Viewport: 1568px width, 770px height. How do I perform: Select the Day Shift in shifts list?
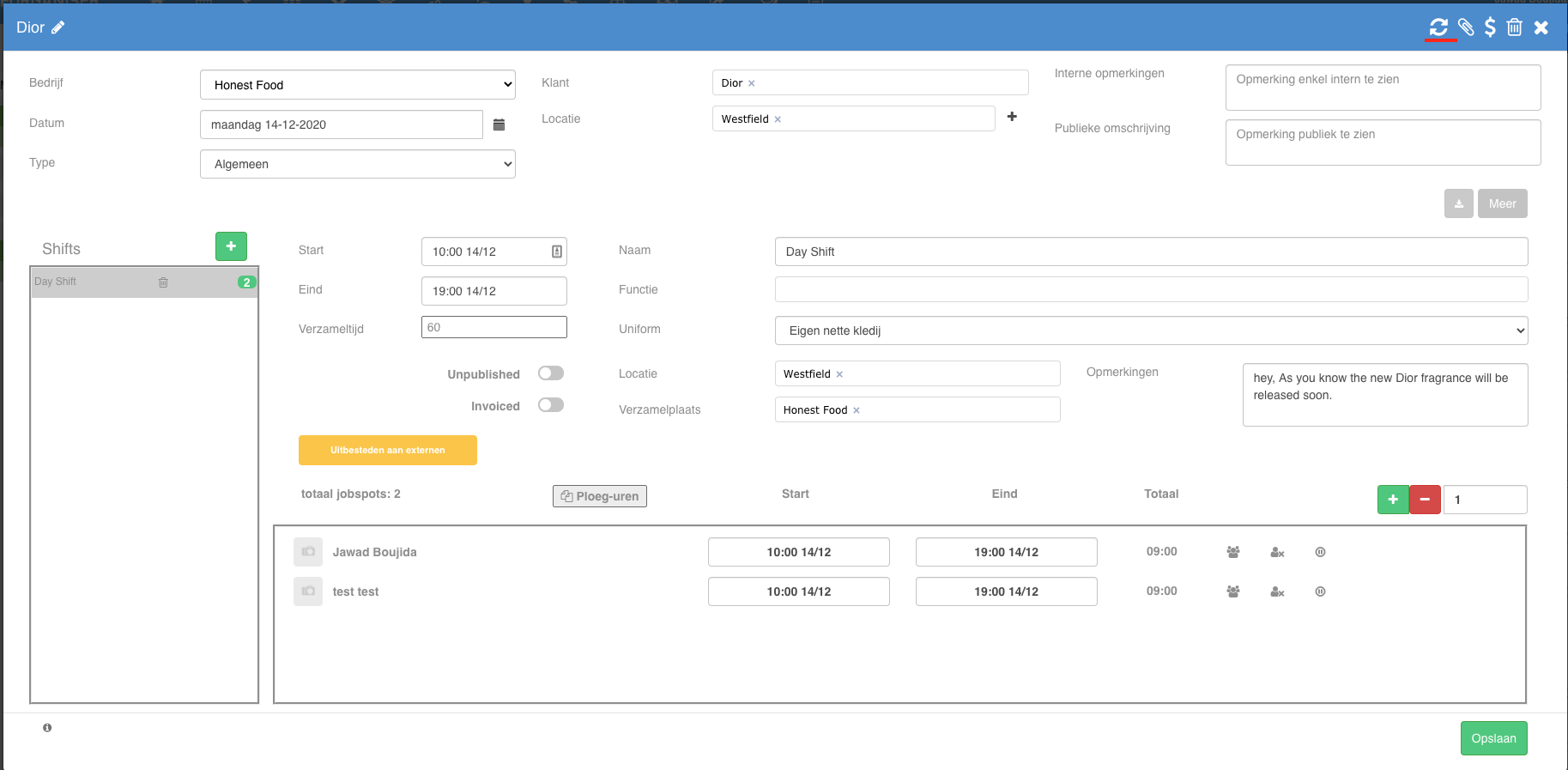(144, 282)
